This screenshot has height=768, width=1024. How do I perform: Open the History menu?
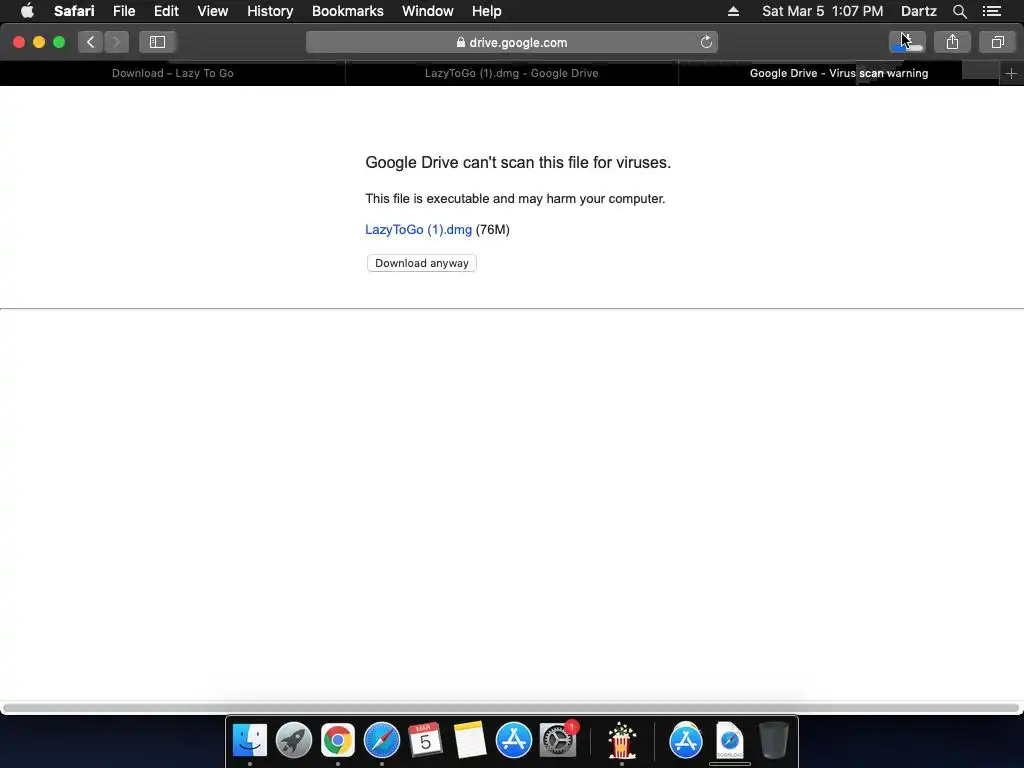coord(270,11)
